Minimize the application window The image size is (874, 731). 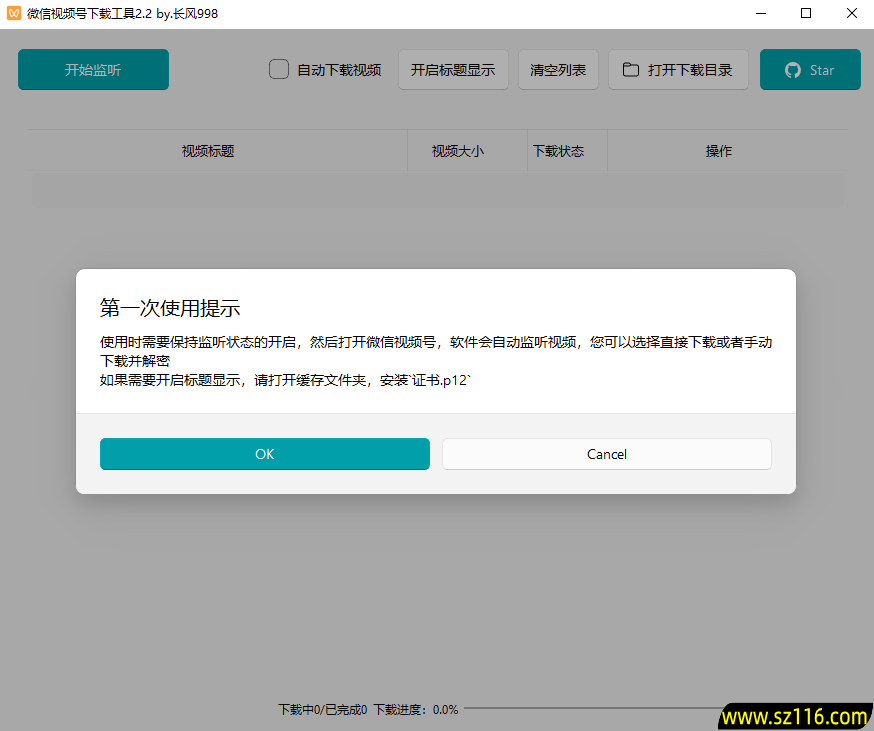(x=761, y=14)
